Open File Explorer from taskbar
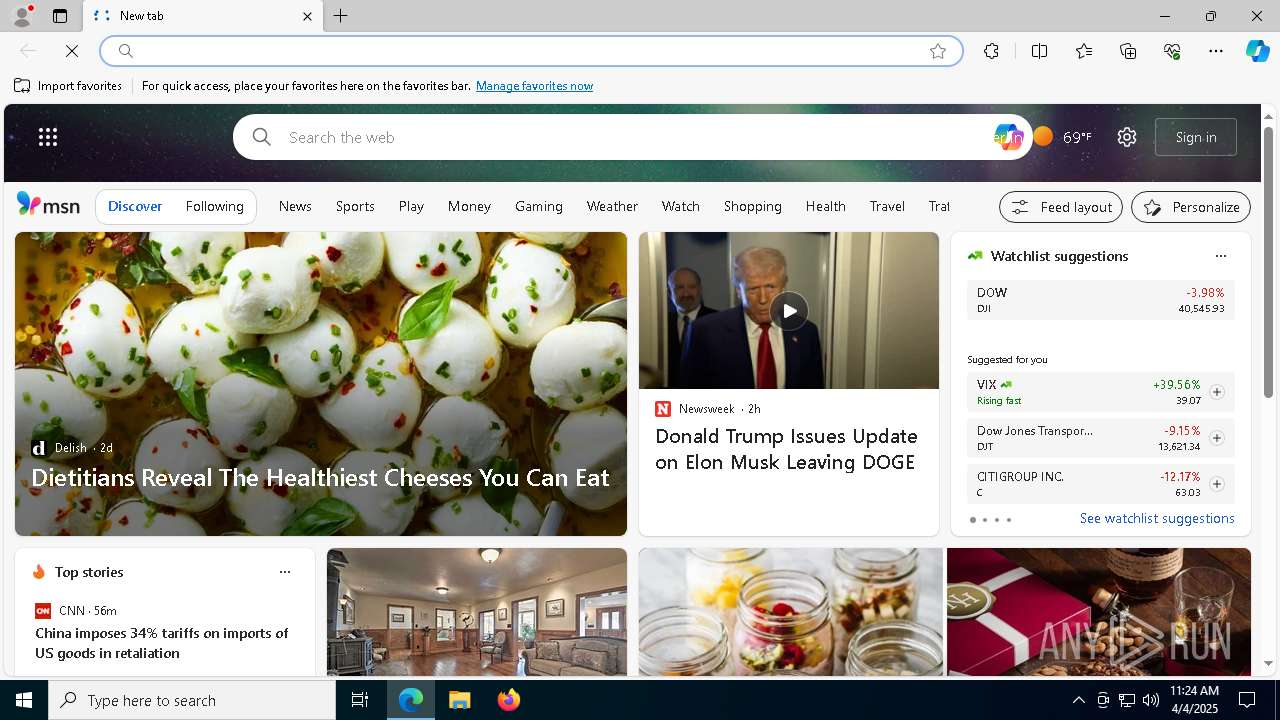This screenshot has width=1280, height=720. [460, 700]
